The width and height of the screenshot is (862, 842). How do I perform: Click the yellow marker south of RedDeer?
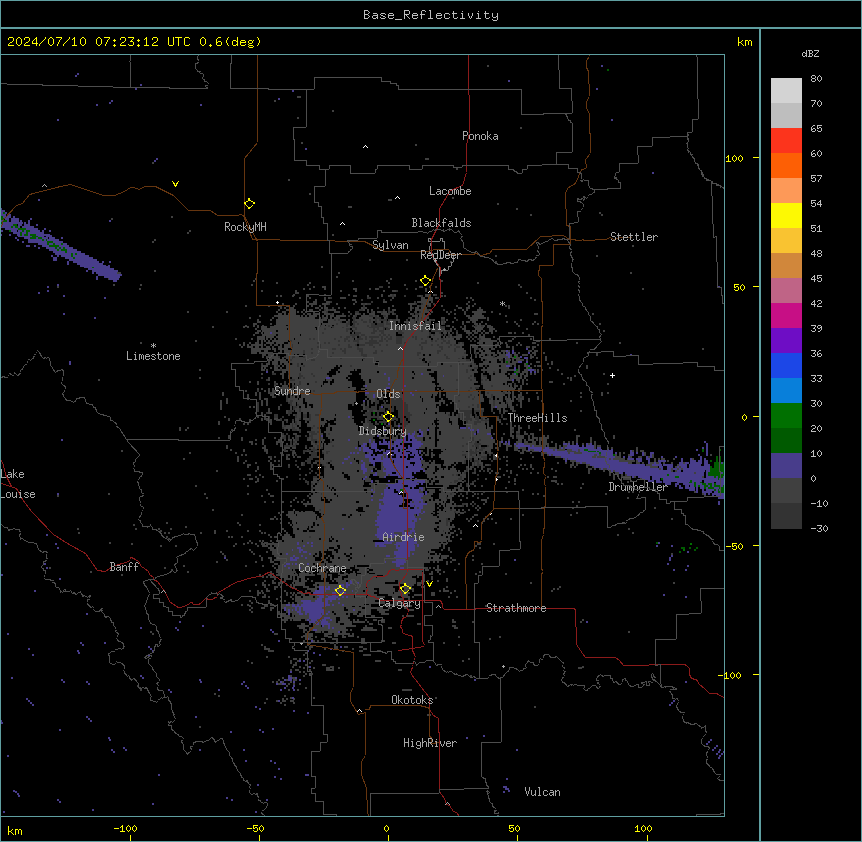pos(426,281)
